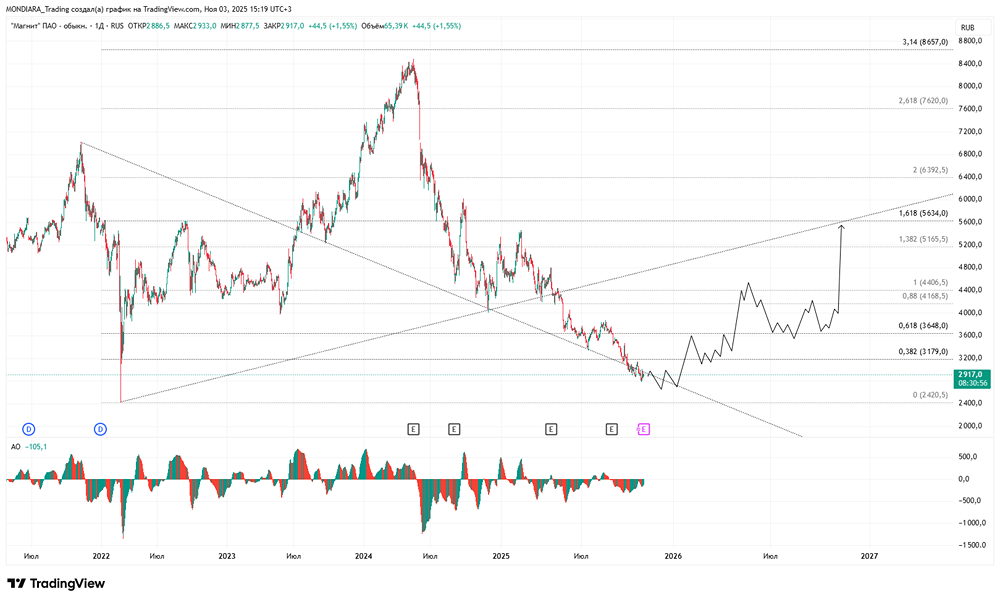Click the pink E earnings marker
This screenshot has width=1000, height=602.
coord(643,429)
